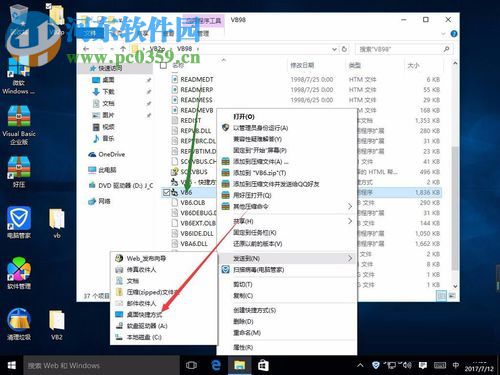Choose 还原以前的版本(V)
Image resolution: width=500 pixels, height=375 pixels.
(258, 244)
